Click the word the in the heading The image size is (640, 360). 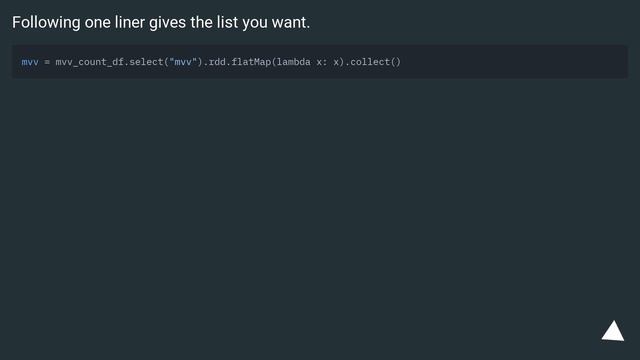[201, 22]
